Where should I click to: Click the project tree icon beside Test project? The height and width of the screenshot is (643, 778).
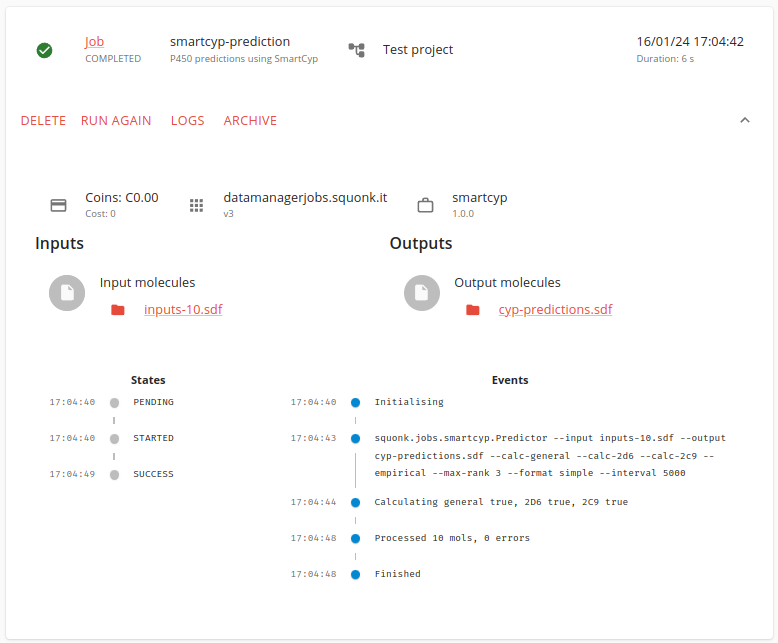(356, 50)
